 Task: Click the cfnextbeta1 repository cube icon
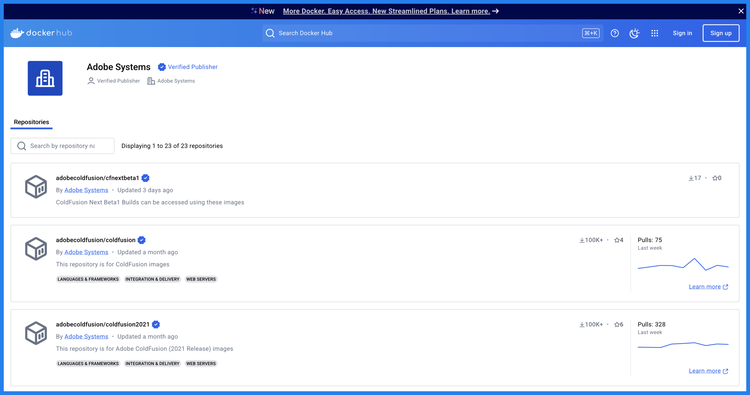click(36, 187)
